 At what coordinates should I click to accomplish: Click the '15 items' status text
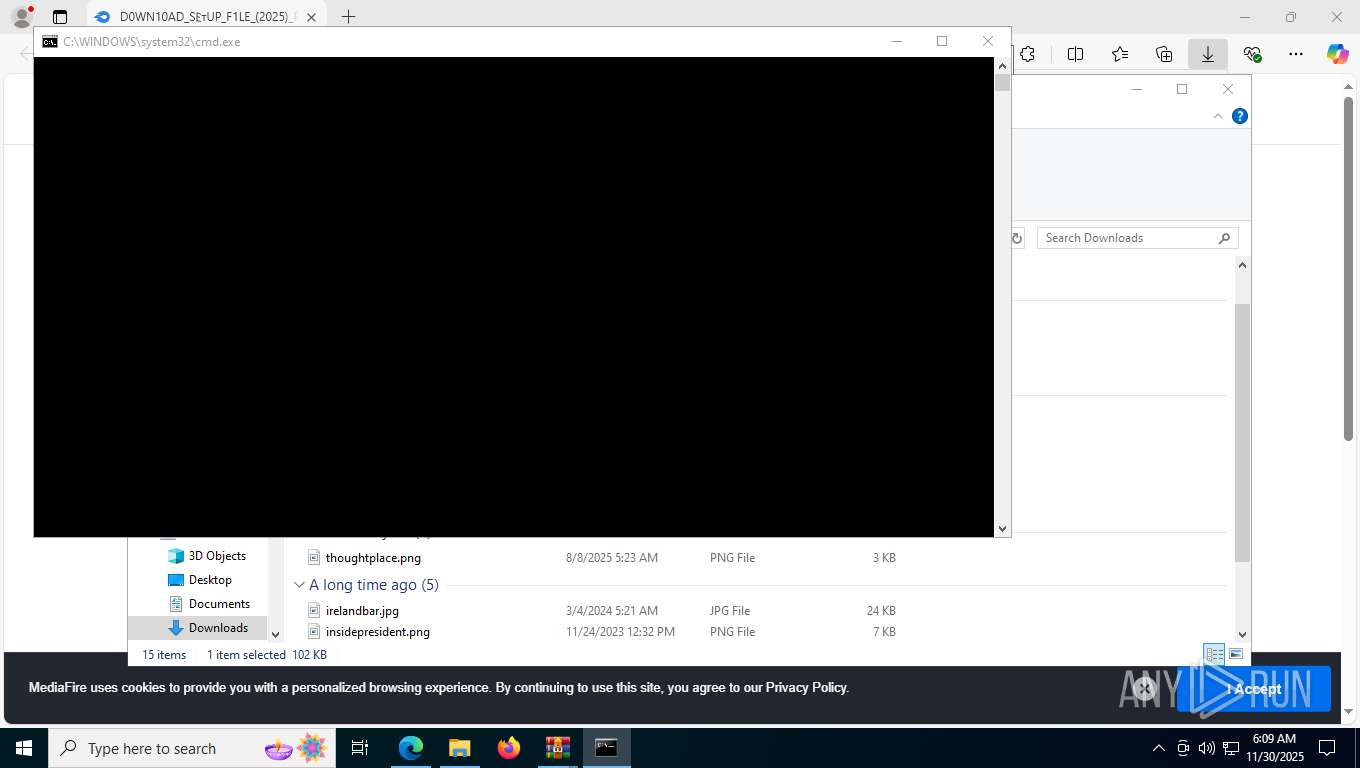point(164,655)
